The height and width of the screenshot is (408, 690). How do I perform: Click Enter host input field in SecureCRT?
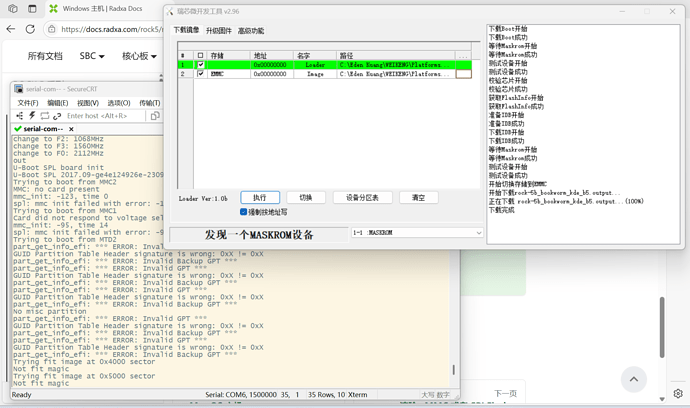click(104, 116)
